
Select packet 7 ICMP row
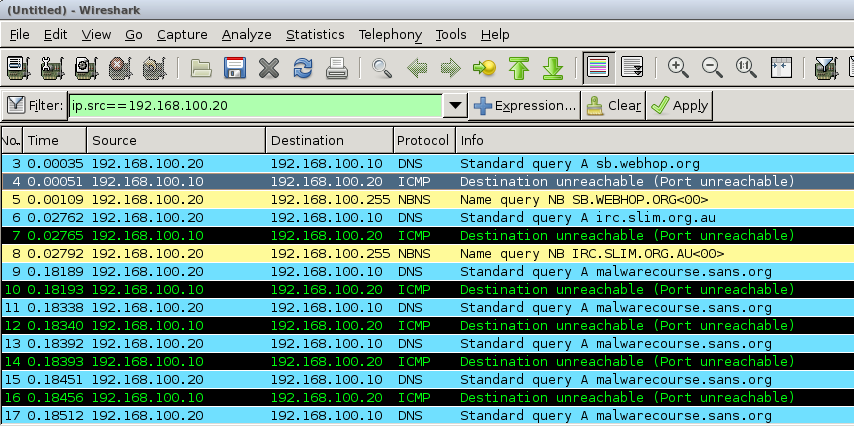(428, 235)
